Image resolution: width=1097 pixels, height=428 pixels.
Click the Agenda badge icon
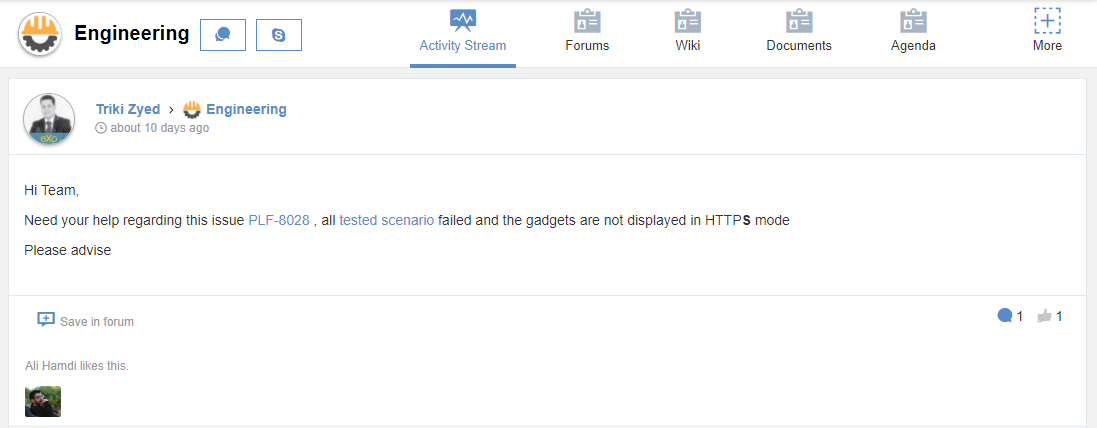tap(913, 21)
